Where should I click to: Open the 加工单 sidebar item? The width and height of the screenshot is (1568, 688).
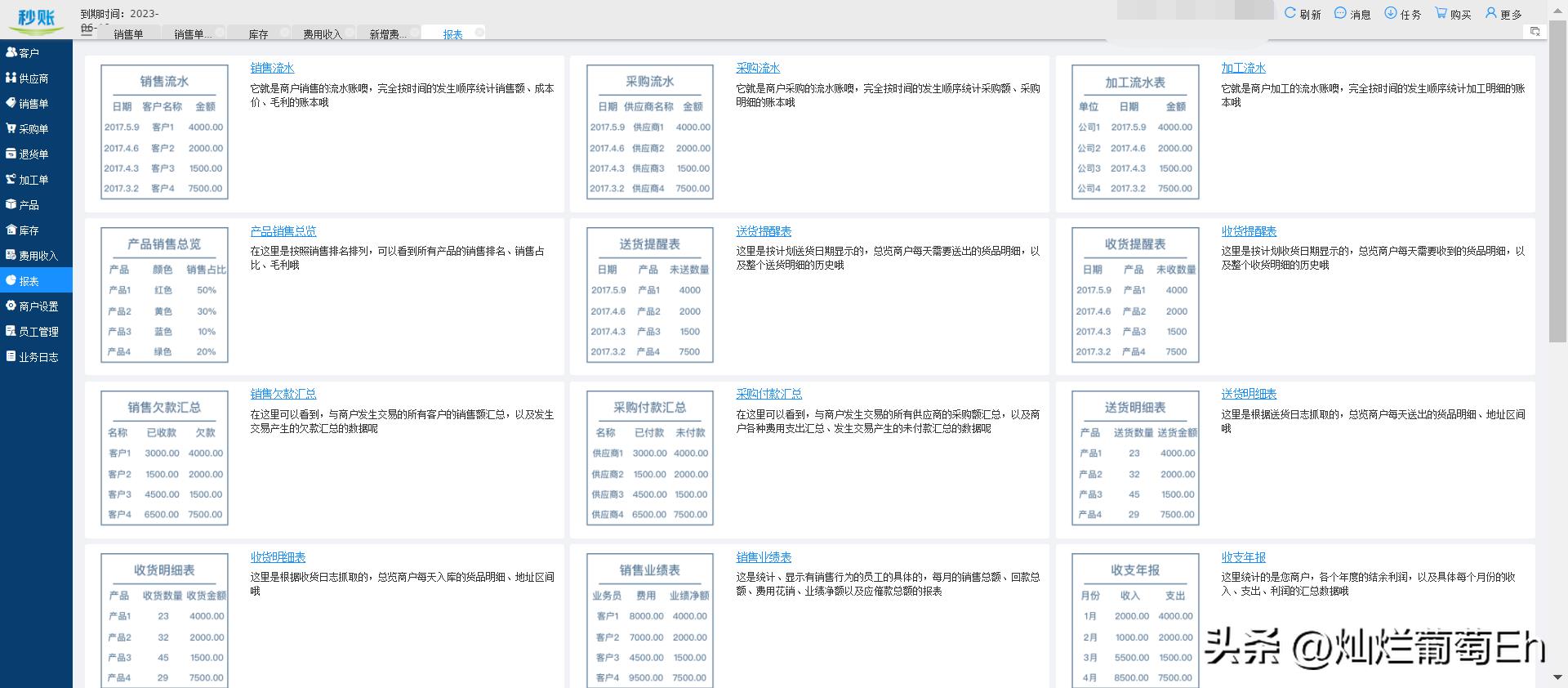point(36,180)
